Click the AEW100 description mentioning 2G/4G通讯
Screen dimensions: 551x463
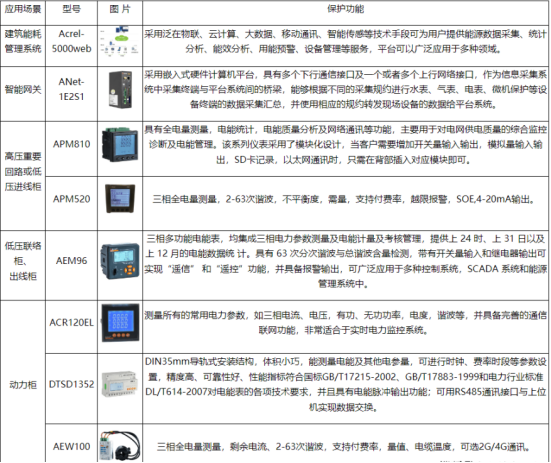tap(344, 446)
